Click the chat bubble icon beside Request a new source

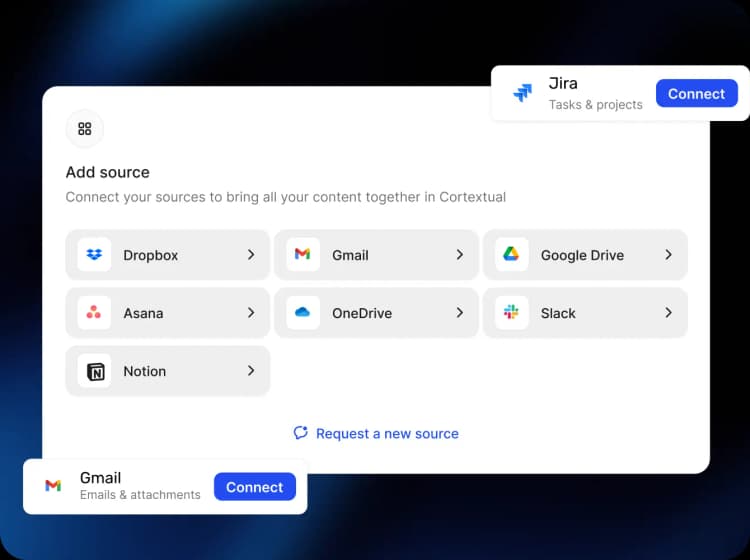coord(300,433)
